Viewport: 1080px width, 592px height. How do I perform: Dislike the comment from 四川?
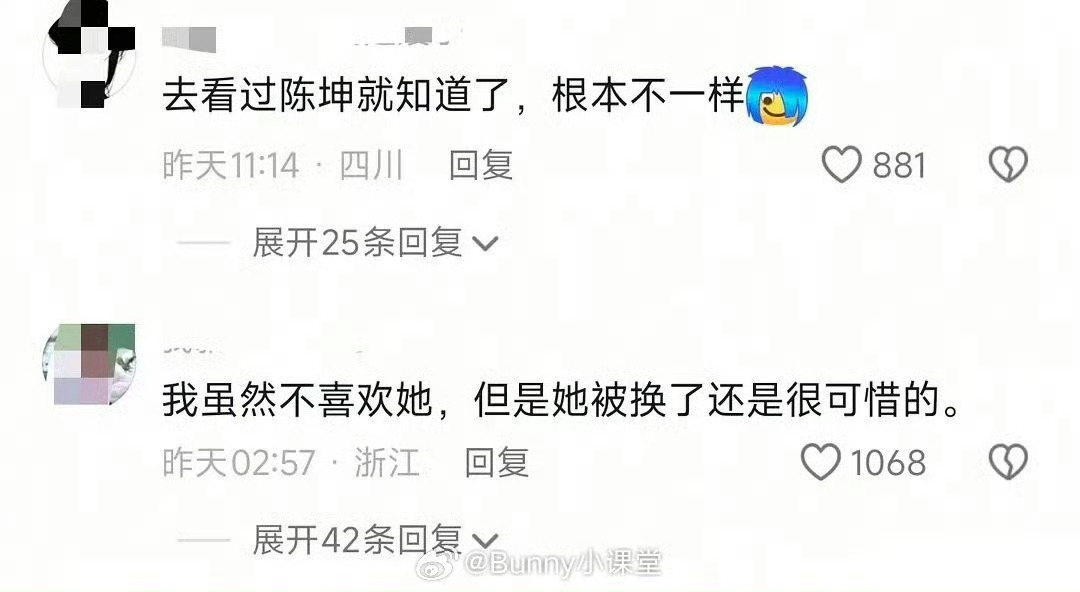click(x=1008, y=165)
